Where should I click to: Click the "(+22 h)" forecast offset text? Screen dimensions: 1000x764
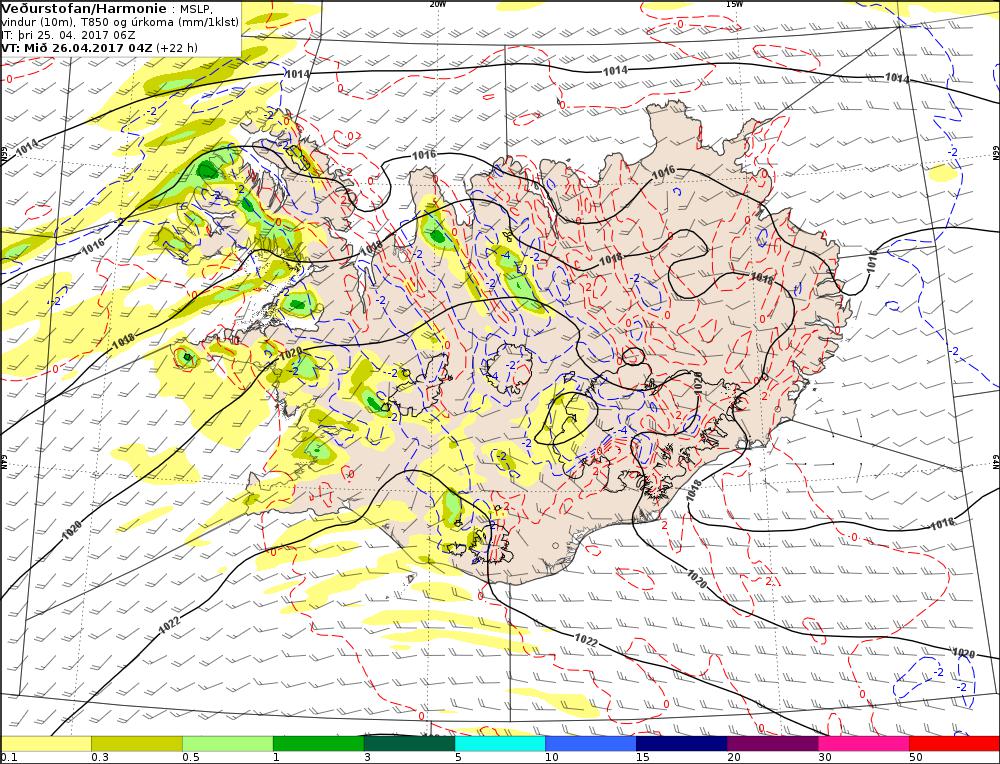pos(177,48)
